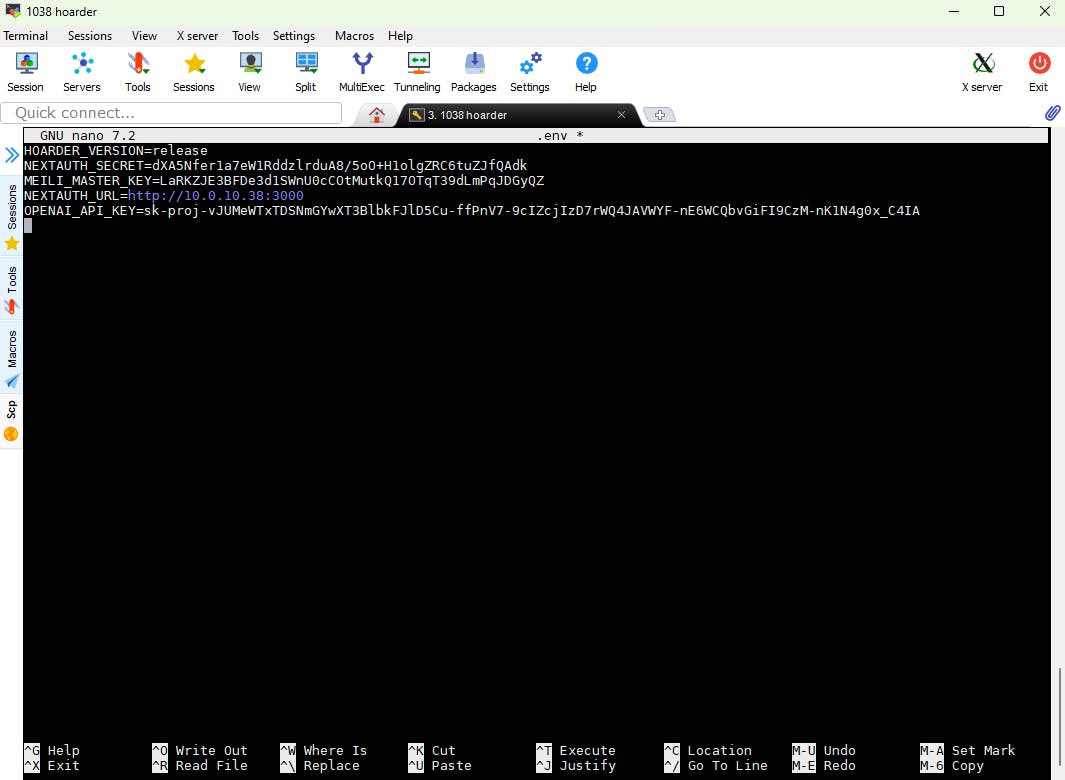Click the Go To Line shortcut hint
The image size is (1065, 780).
716,766
